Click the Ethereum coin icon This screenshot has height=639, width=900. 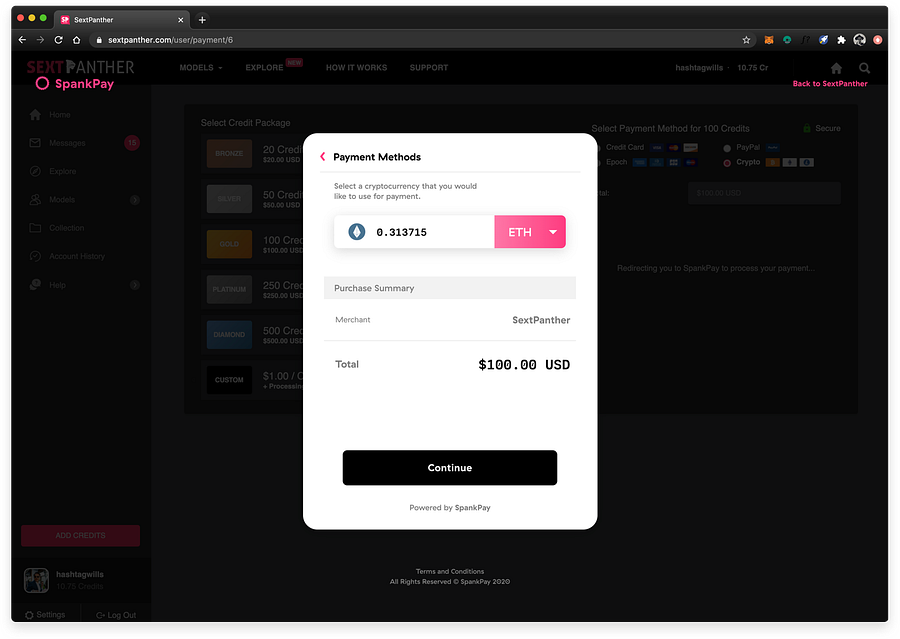356,232
